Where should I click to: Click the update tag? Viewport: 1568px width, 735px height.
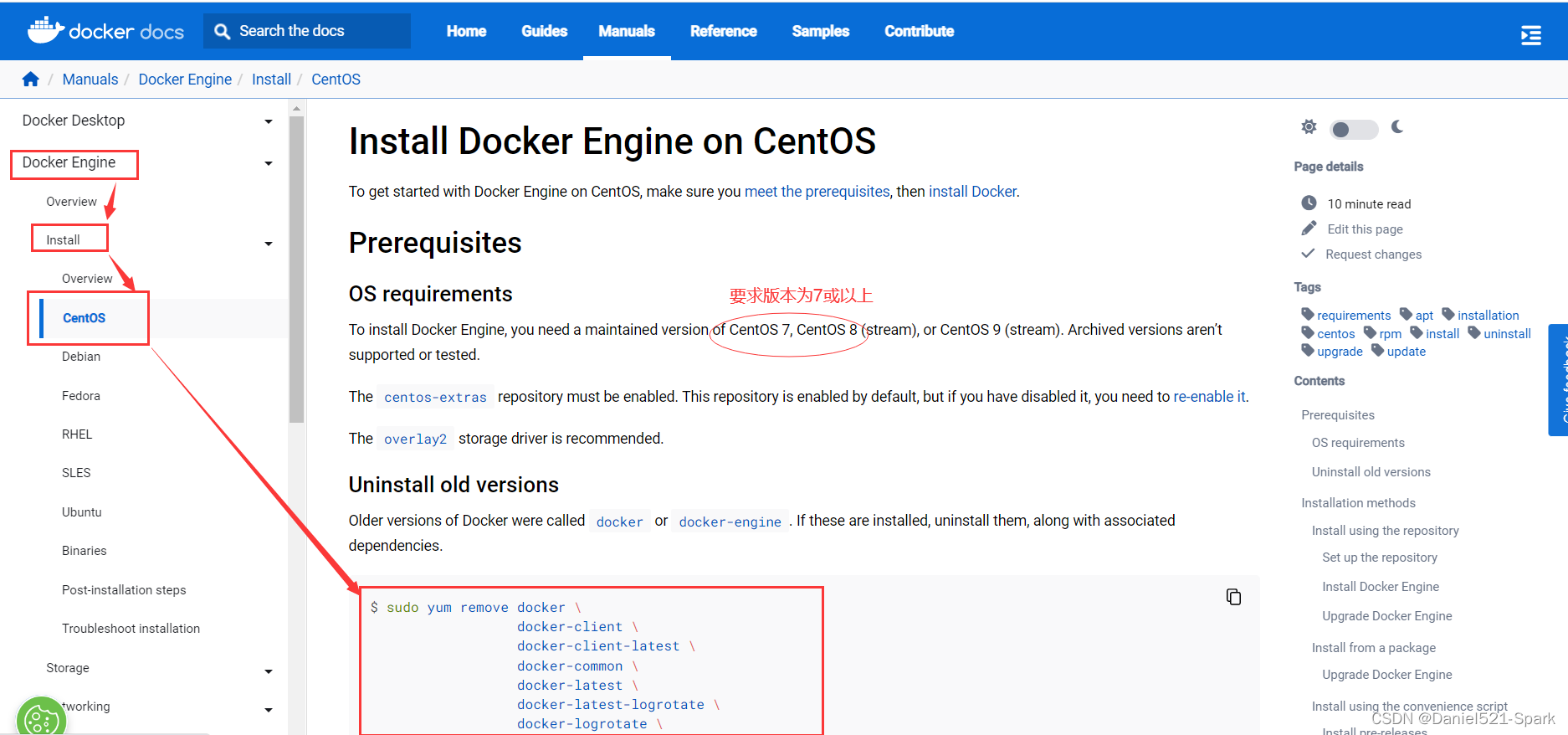(x=1406, y=352)
